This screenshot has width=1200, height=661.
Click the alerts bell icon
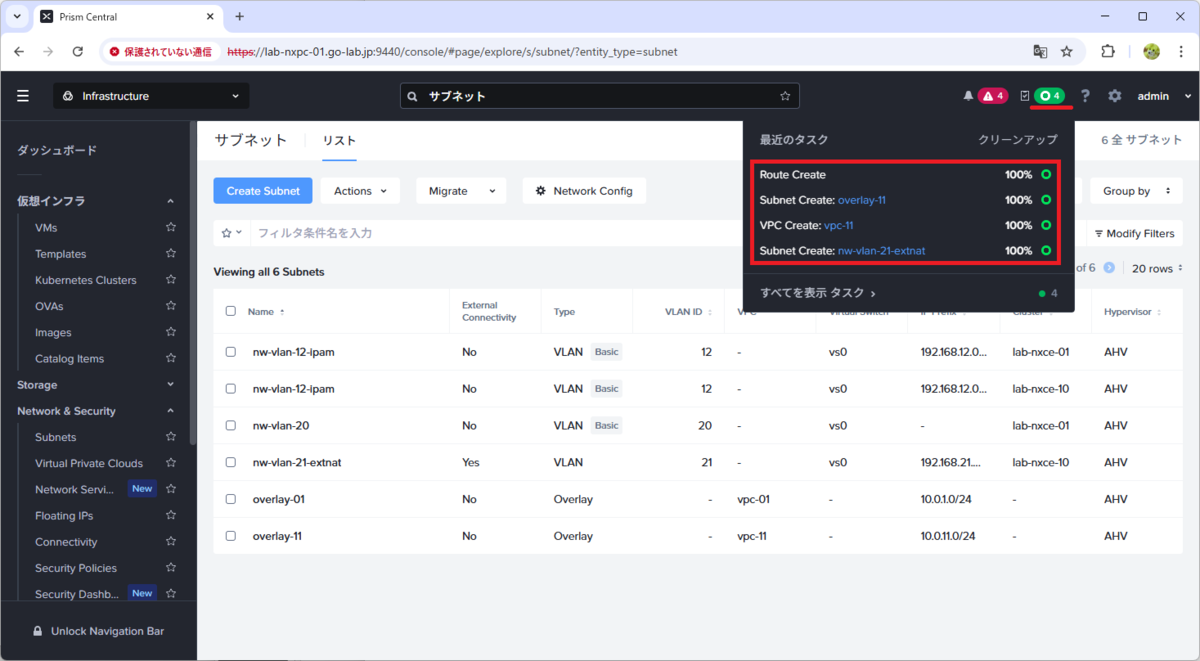click(968, 96)
